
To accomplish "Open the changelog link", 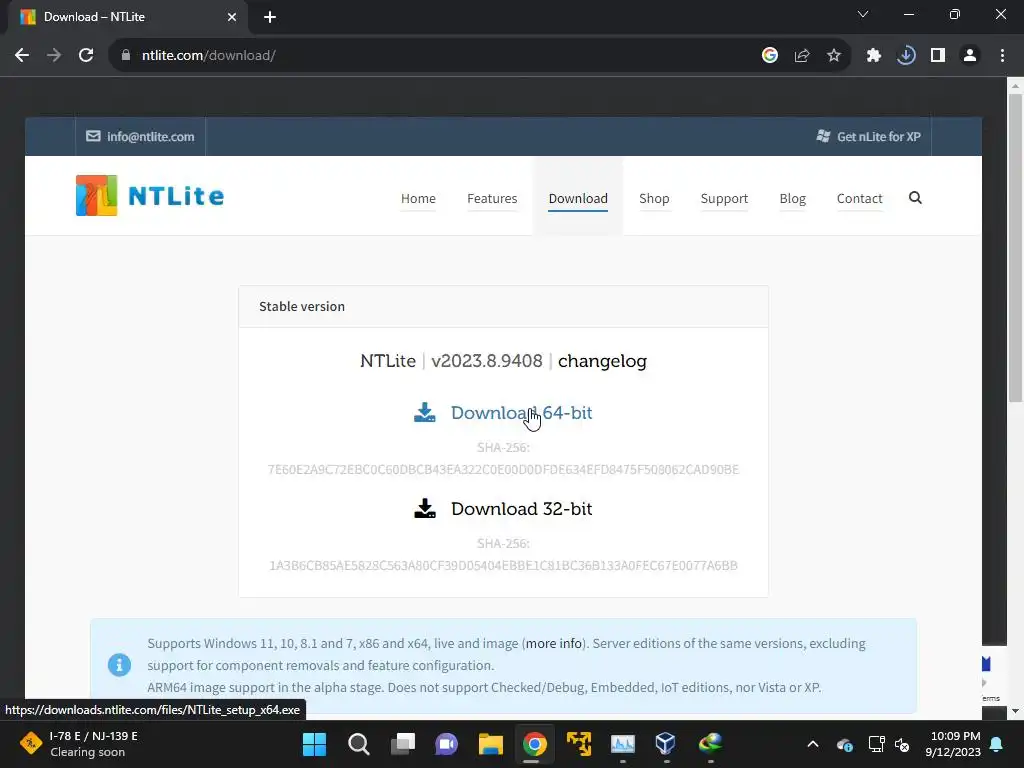I will click(602, 361).
